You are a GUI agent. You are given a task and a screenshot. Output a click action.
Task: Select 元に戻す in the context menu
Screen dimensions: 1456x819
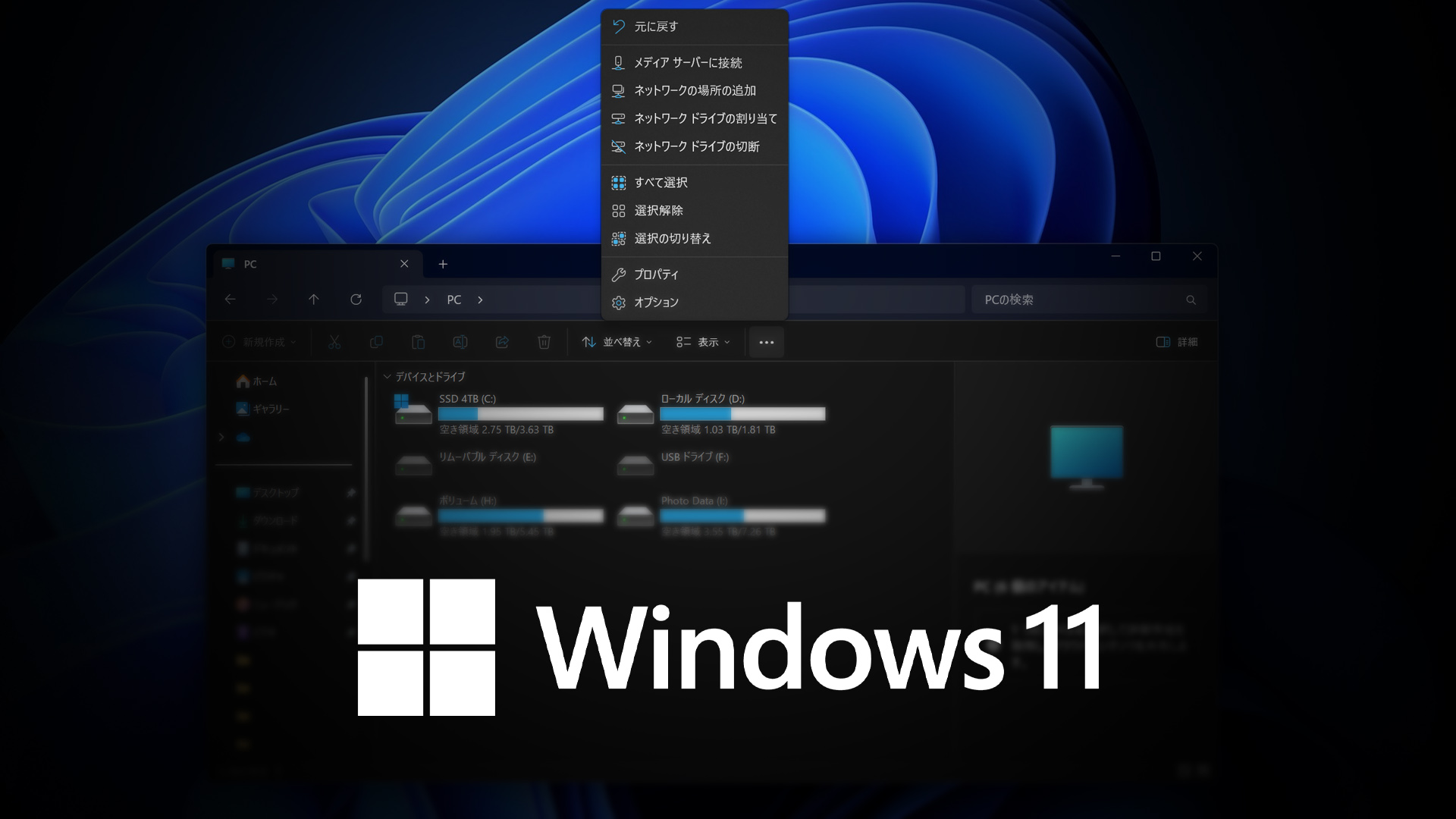click(695, 27)
